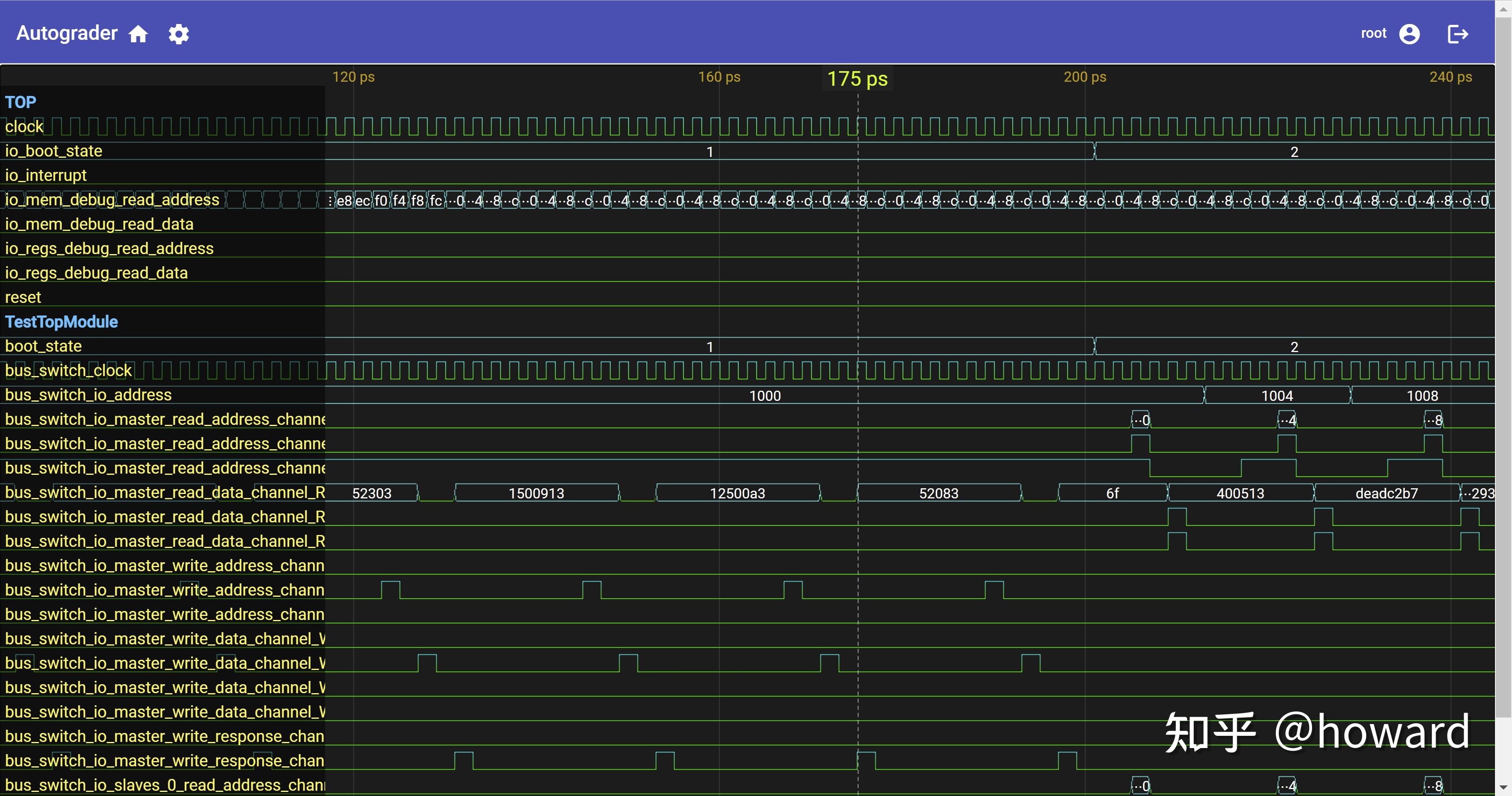Click the Autograder title link

coord(67,33)
